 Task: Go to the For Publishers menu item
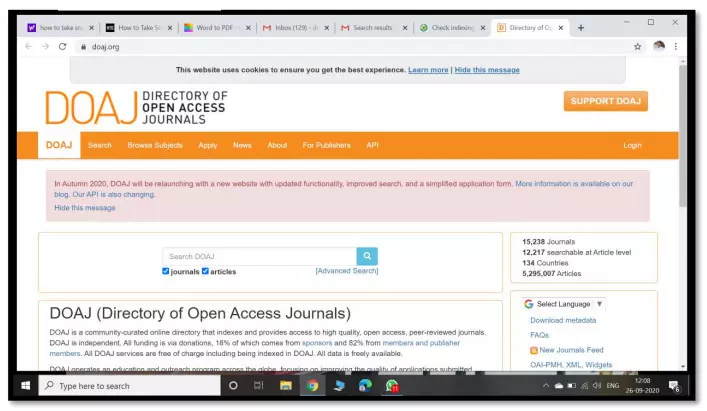coord(326,145)
